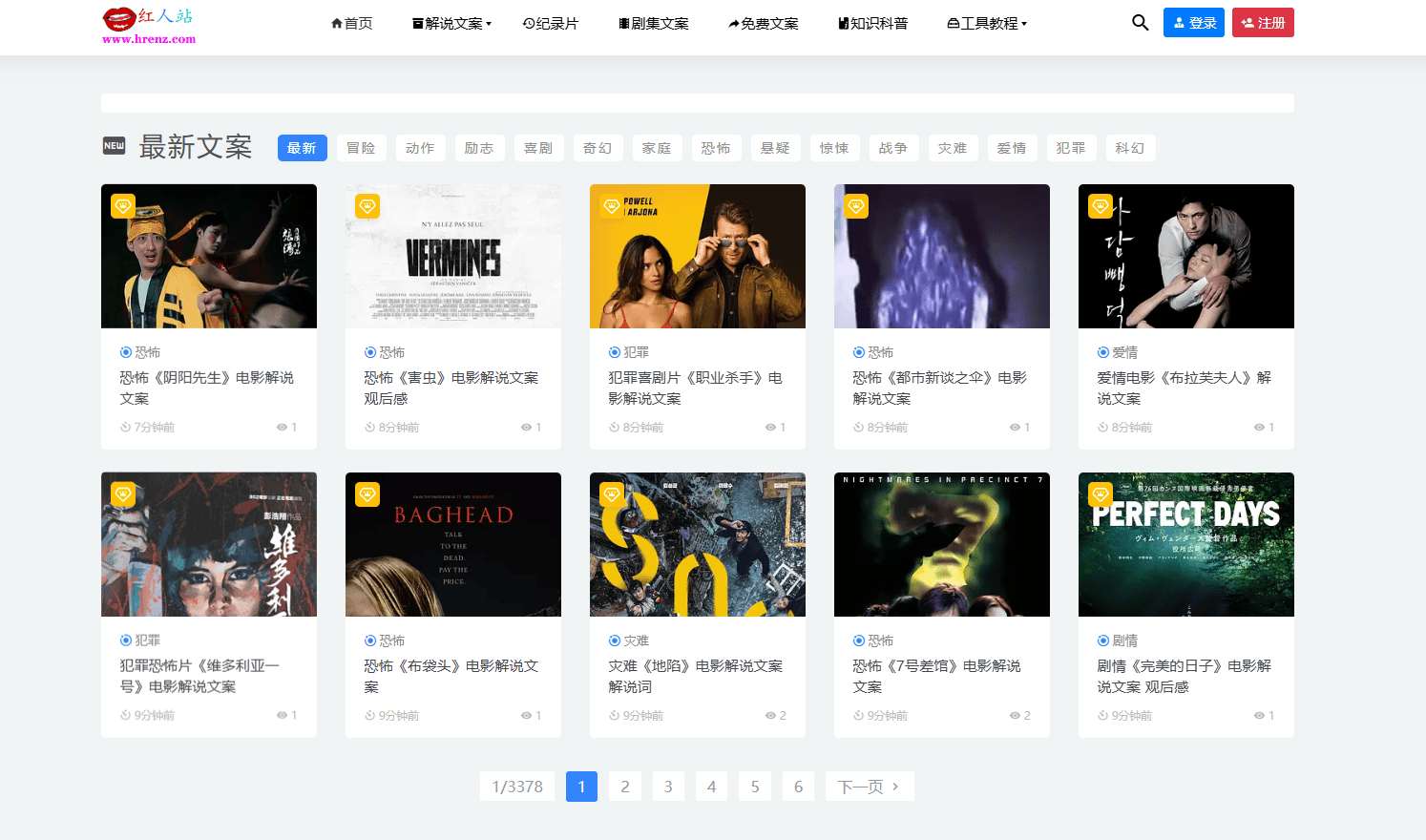Select the 惊悚 filter tab
Viewport: 1426px width, 840px height.
(834, 148)
